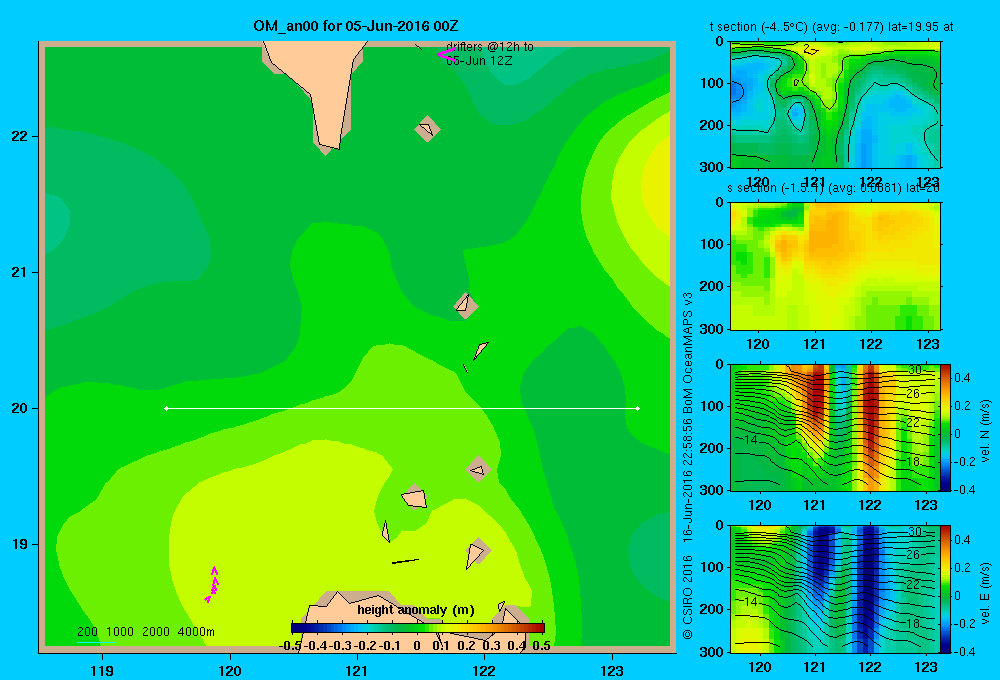This screenshot has width=1000, height=680.
Task: Select the eastern endpoint marker of the white transect
Action: [638, 408]
